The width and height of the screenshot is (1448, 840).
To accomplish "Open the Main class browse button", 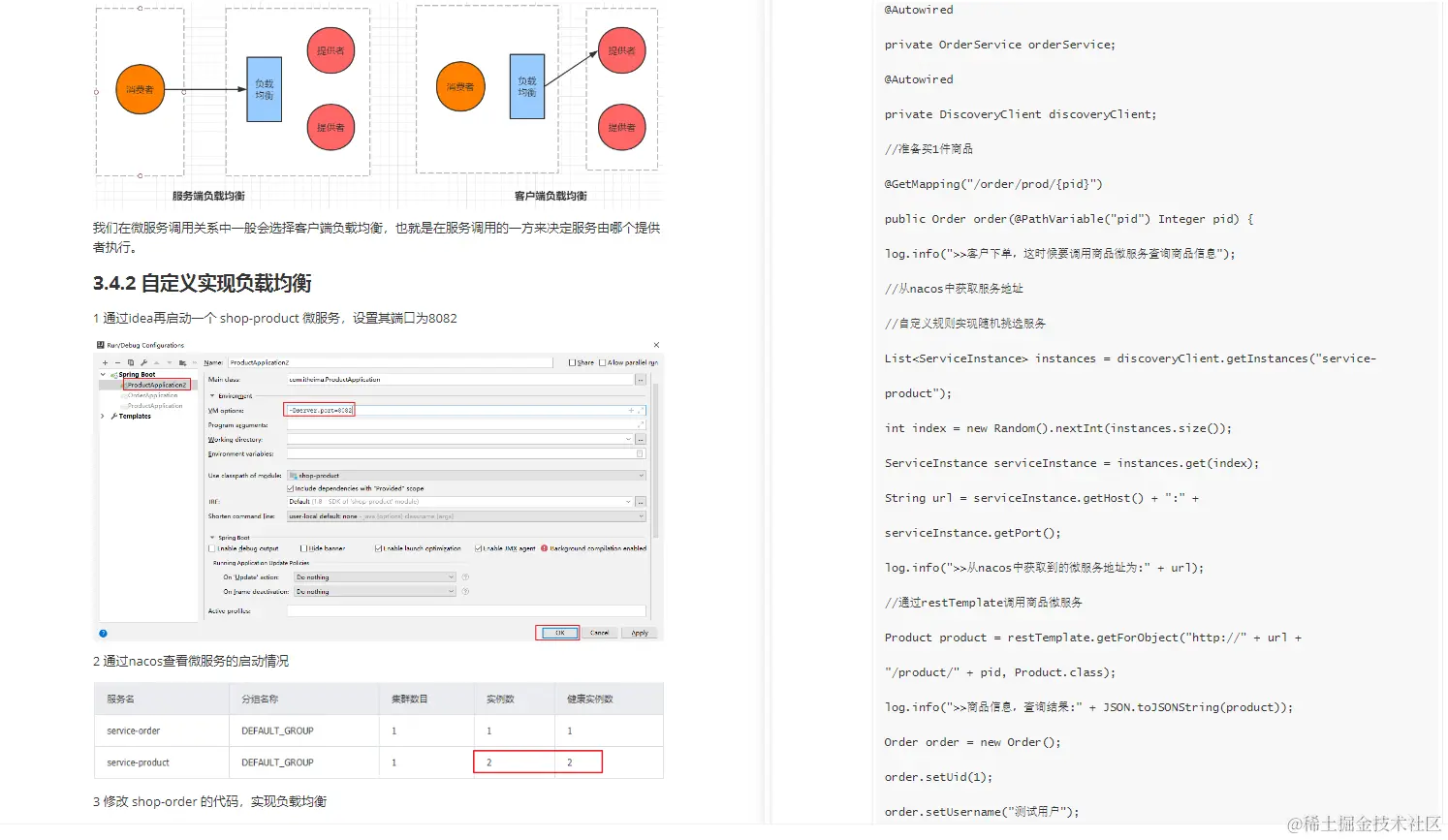I will click(x=641, y=379).
